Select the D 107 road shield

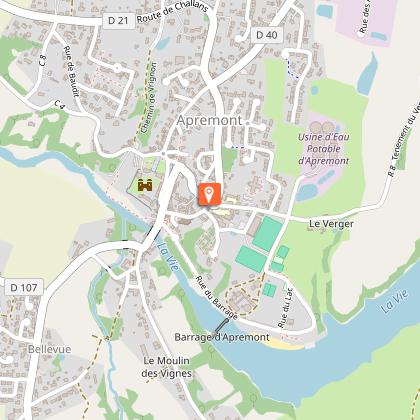tap(24, 287)
